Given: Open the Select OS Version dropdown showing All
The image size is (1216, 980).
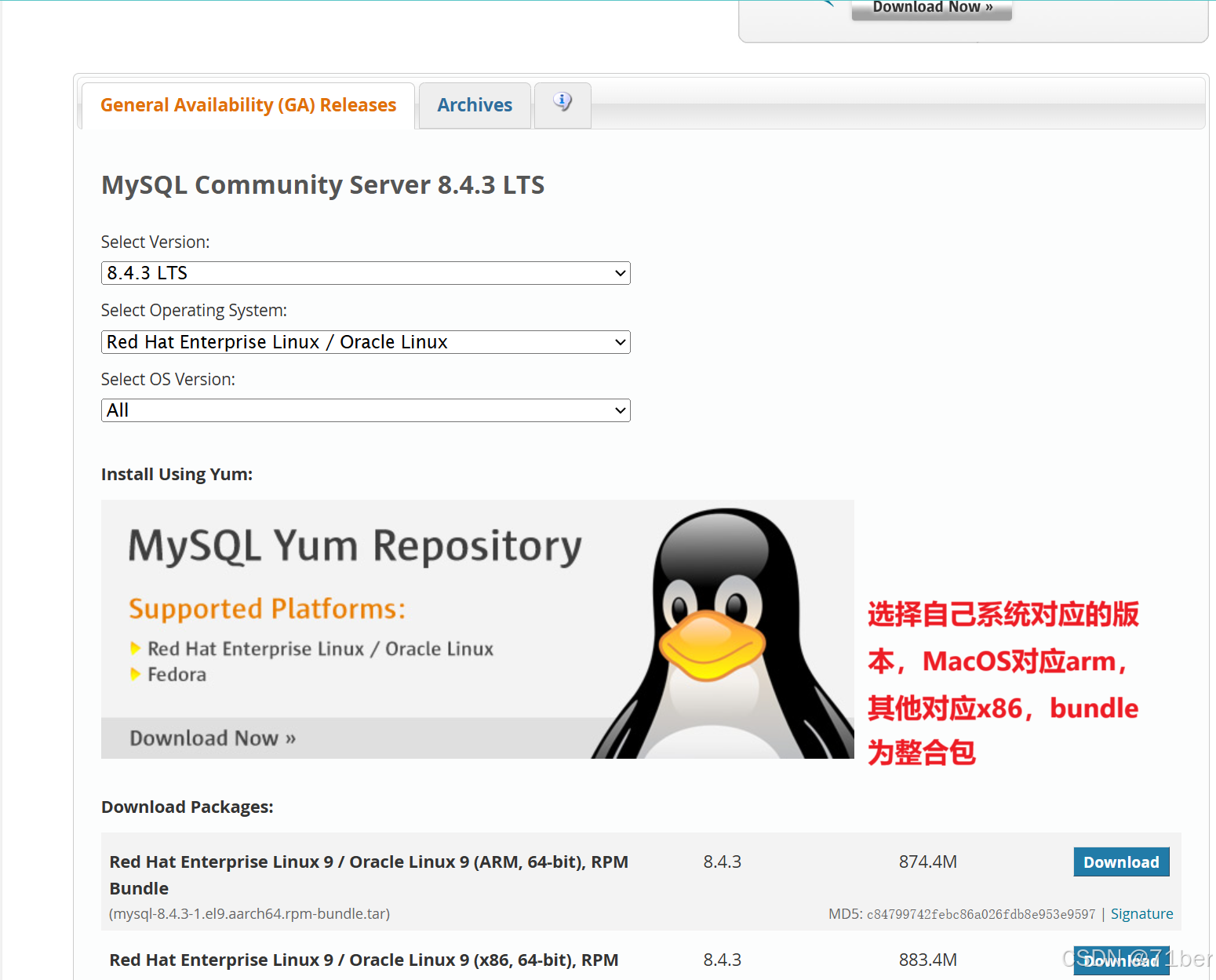Looking at the screenshot, I should [x=366, y=410].
